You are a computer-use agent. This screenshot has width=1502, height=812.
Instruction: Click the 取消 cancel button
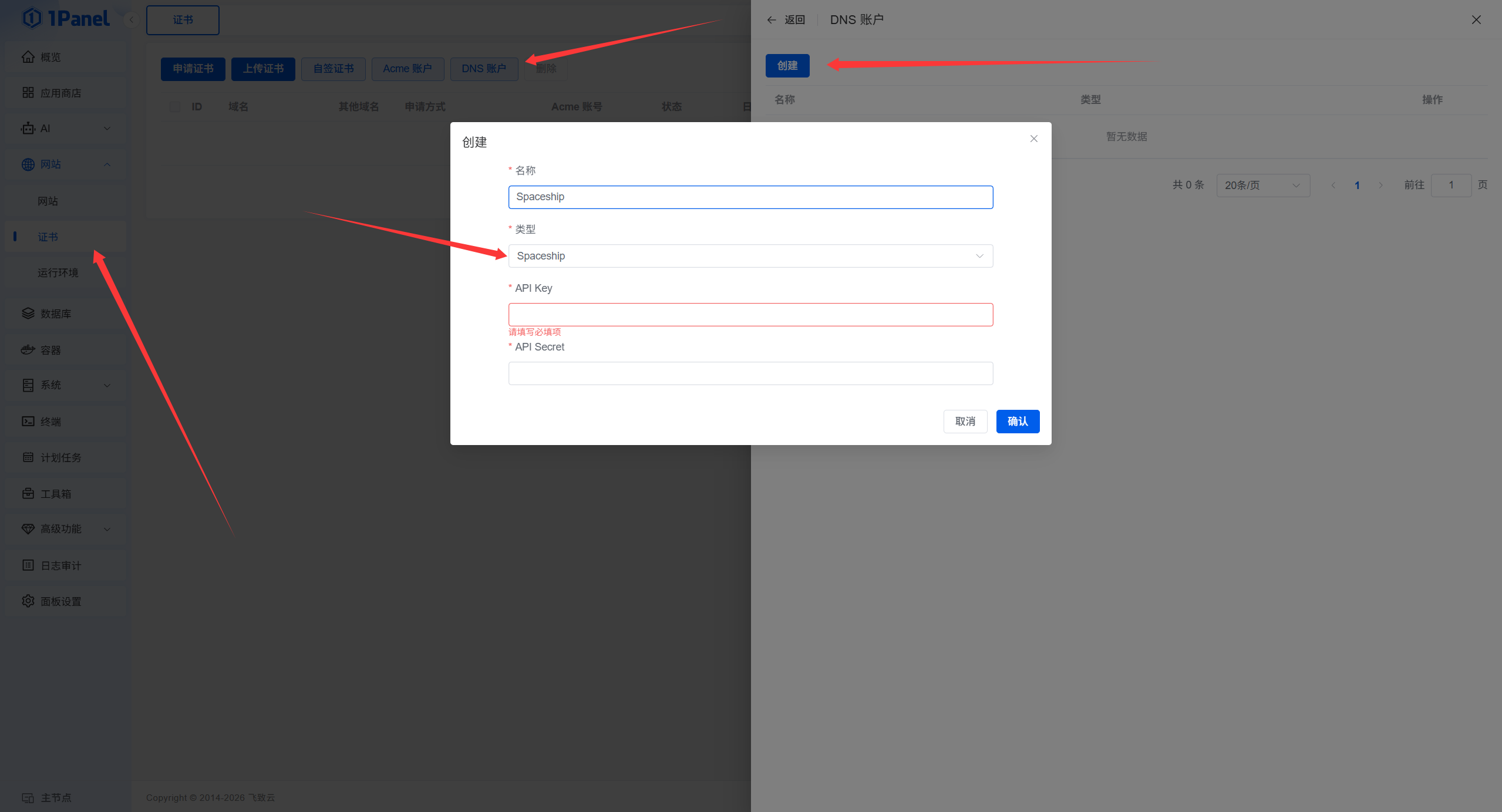coord(965,422)
